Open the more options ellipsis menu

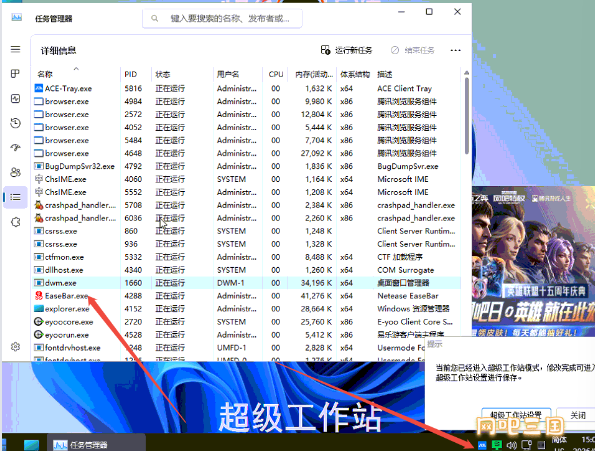click(x=455, y=50)
